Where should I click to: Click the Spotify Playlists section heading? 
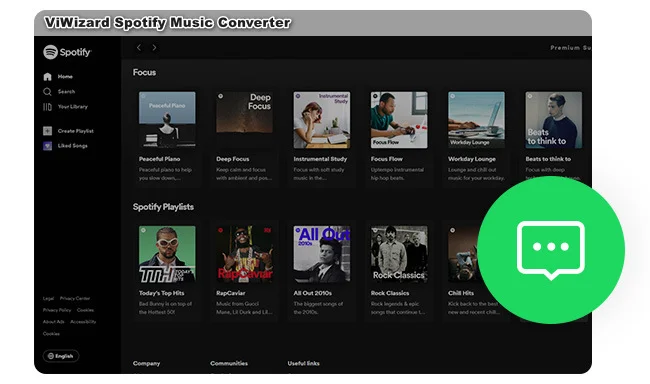pyautogui.click(x=163, y=207)
